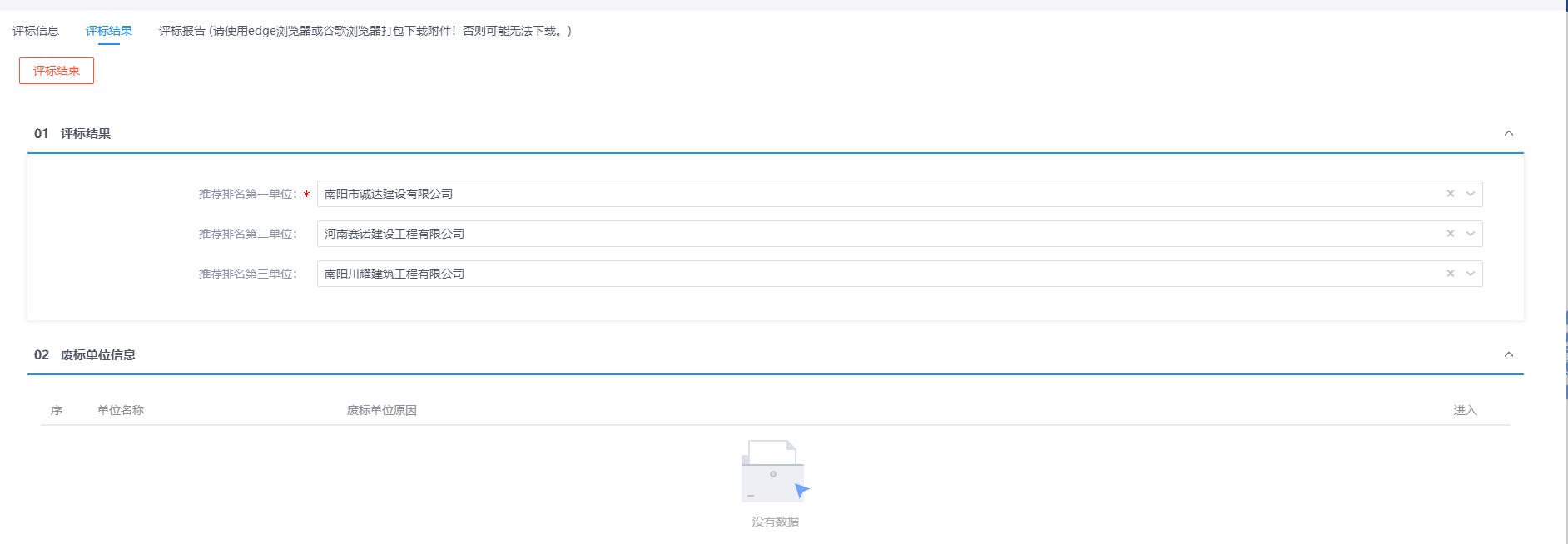Click the 河南赛诺建设工程有限公司 field text

(394, 234)
